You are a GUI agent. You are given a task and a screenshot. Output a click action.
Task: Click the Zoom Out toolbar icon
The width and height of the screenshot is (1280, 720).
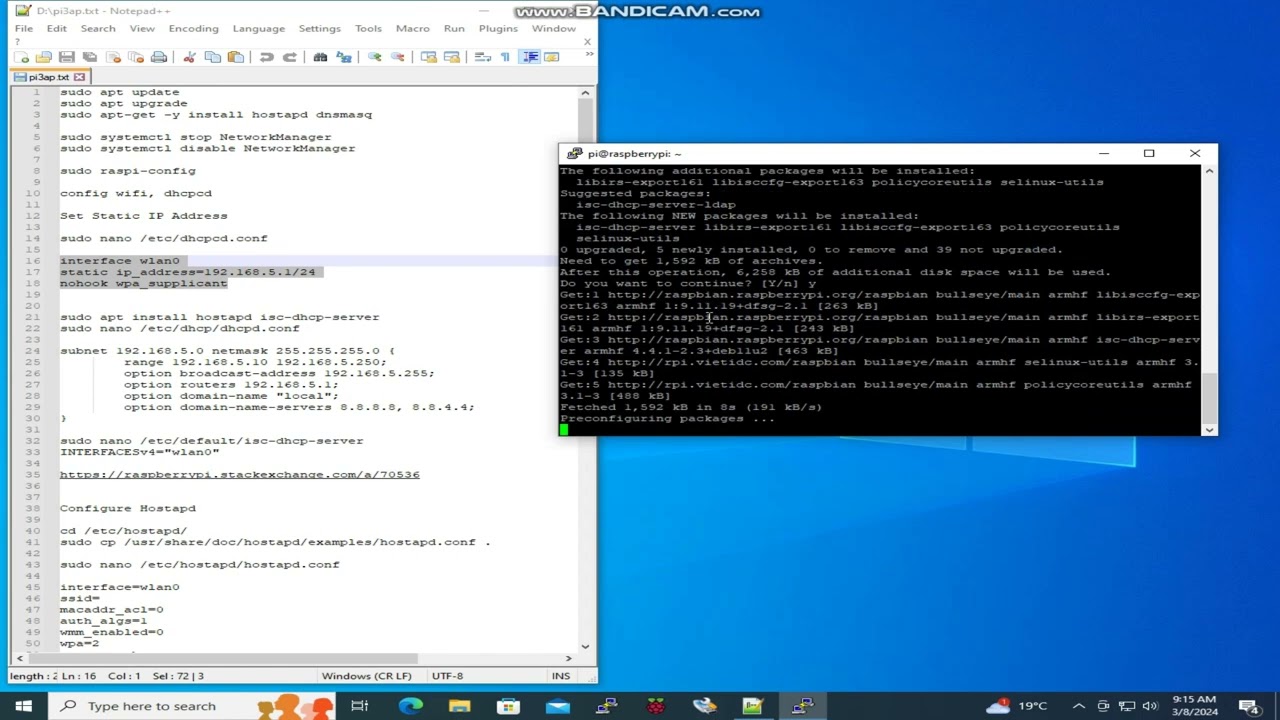(398, 57)
